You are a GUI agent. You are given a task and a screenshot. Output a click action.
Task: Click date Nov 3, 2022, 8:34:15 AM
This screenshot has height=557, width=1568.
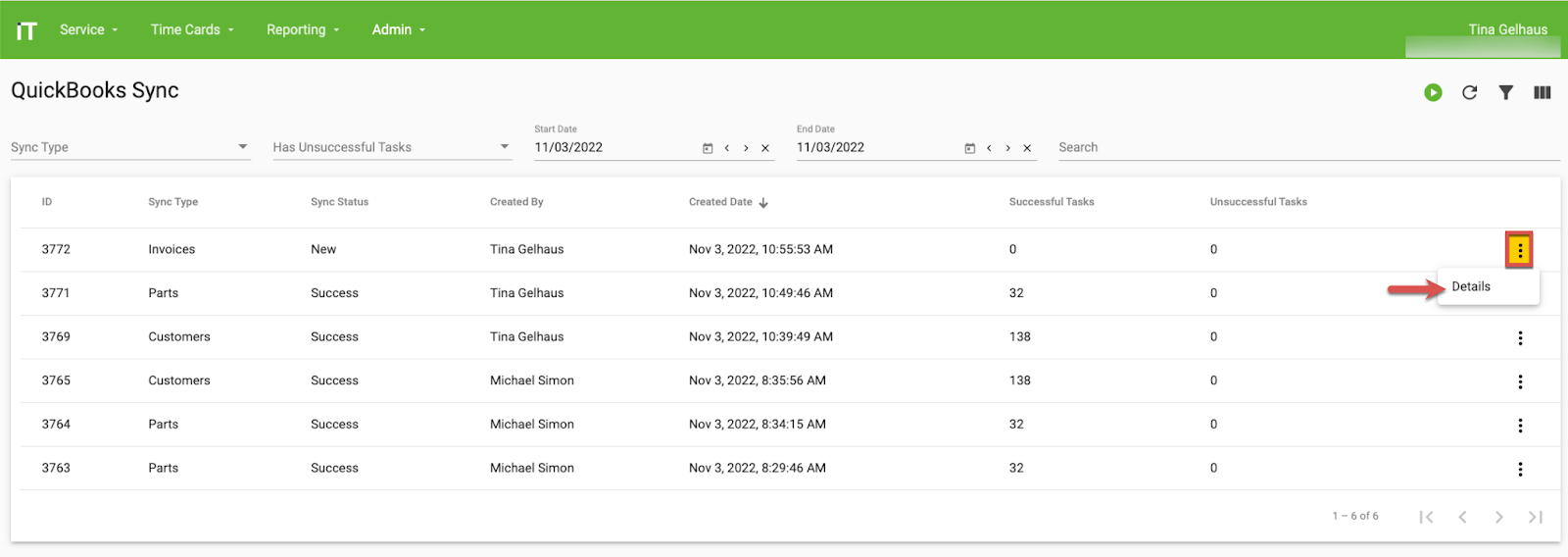tap(758, 424)
